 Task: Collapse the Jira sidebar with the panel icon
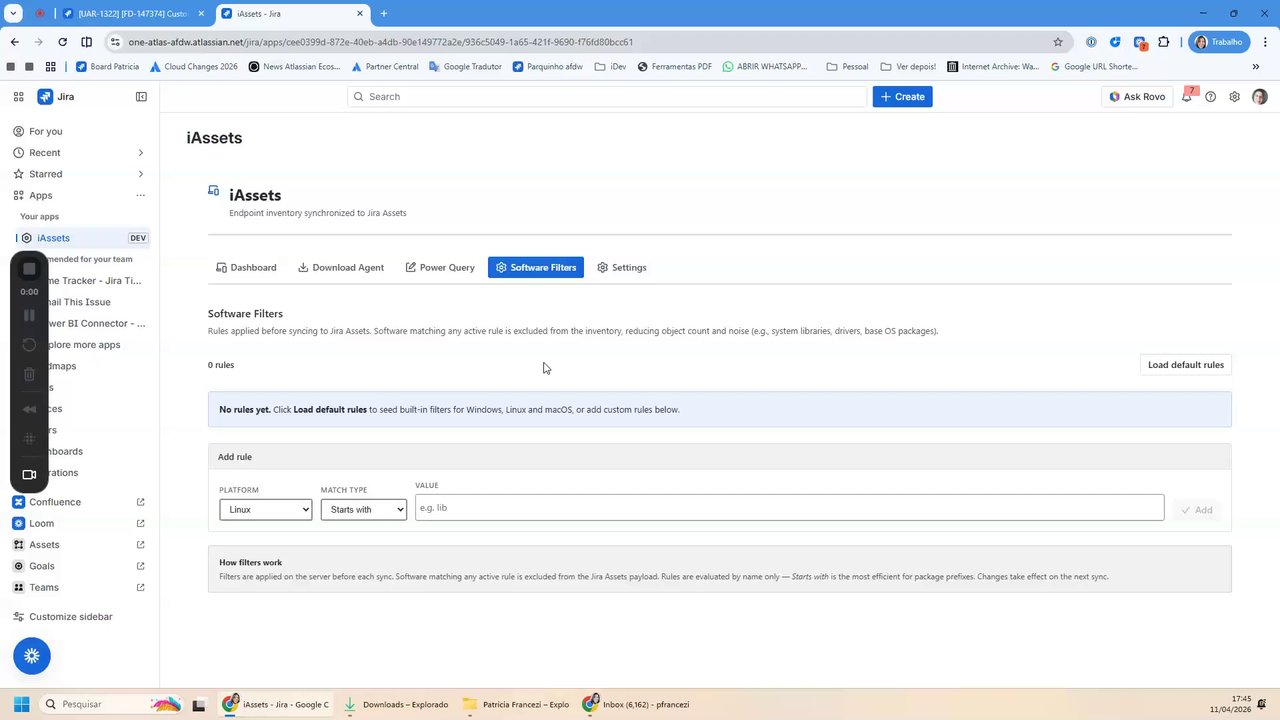pos(141,97)
